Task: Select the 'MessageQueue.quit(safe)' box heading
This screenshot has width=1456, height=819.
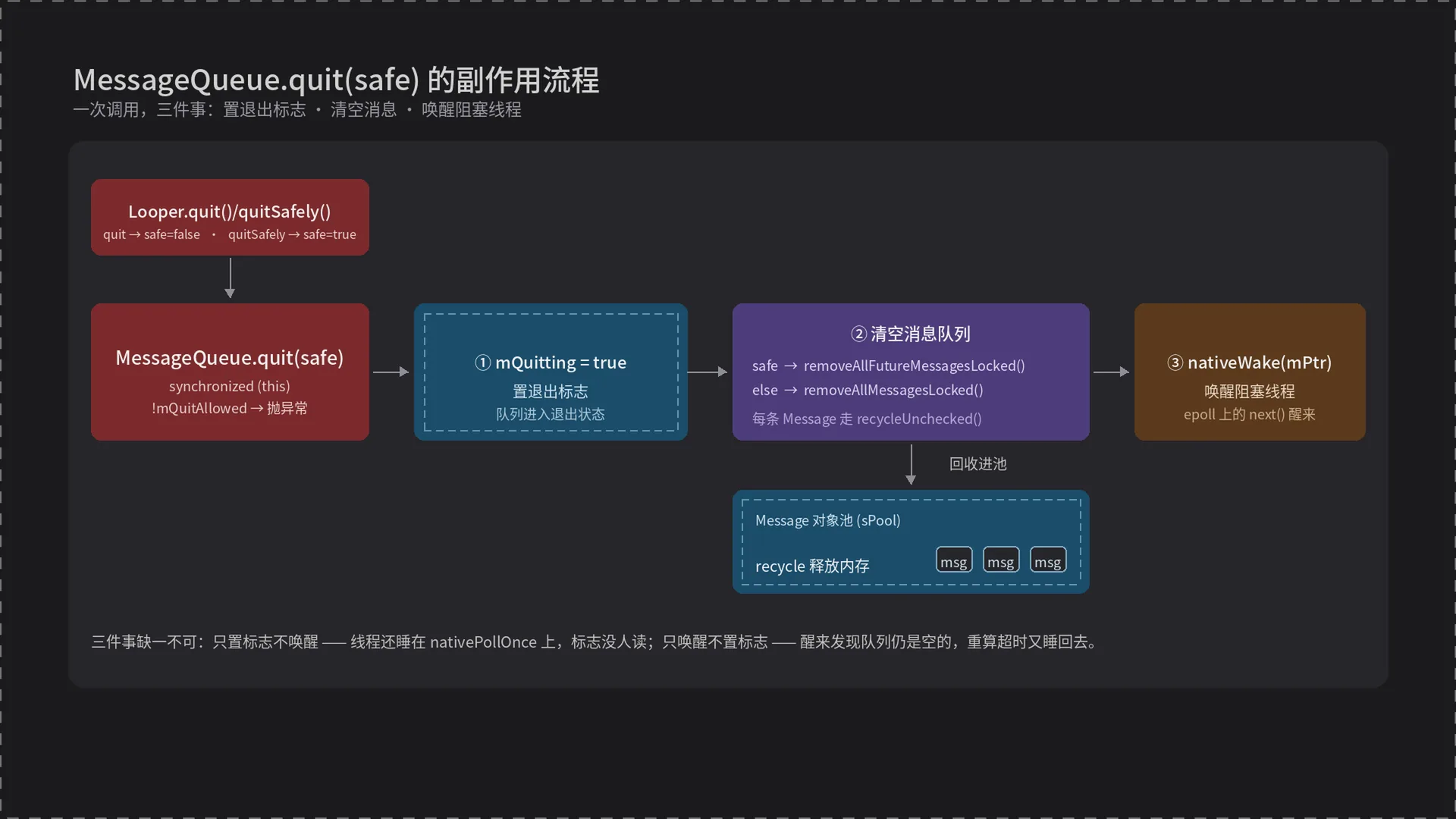Action: (x=230, y=358)
